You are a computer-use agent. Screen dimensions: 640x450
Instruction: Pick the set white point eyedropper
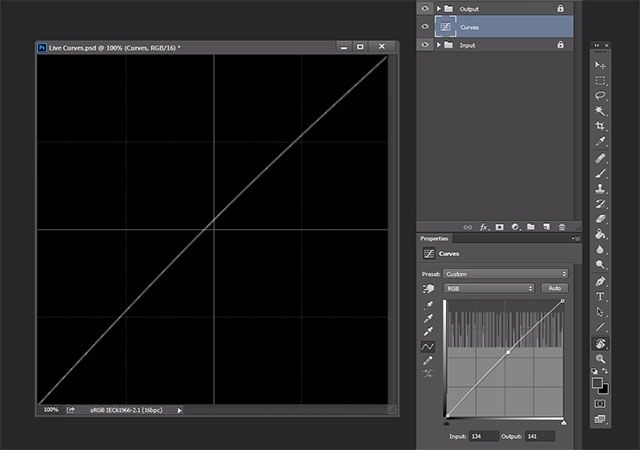pyautogui.click(x=428, y=332)
